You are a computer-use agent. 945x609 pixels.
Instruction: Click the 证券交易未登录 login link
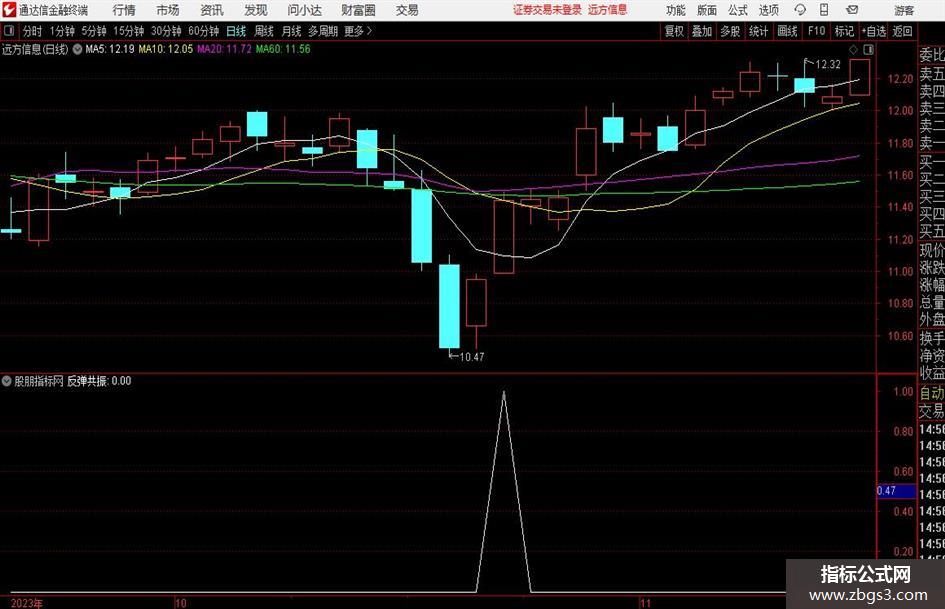[547, 10]
